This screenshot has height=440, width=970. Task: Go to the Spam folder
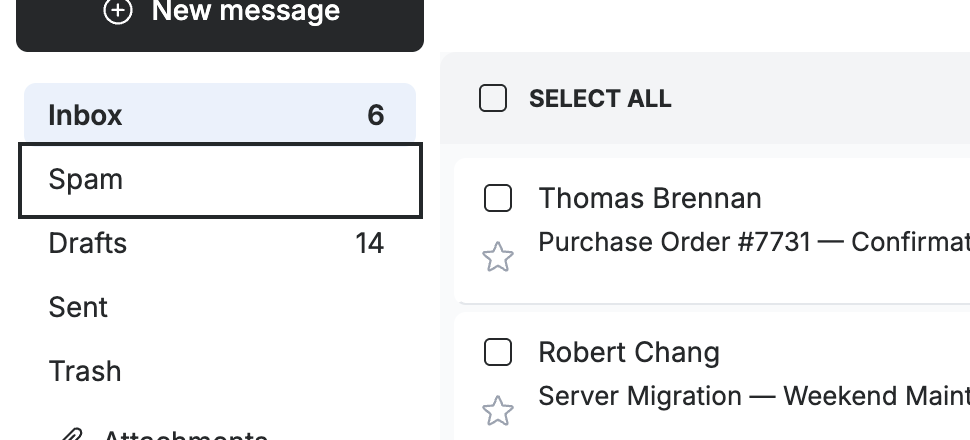tap(220, 180)
